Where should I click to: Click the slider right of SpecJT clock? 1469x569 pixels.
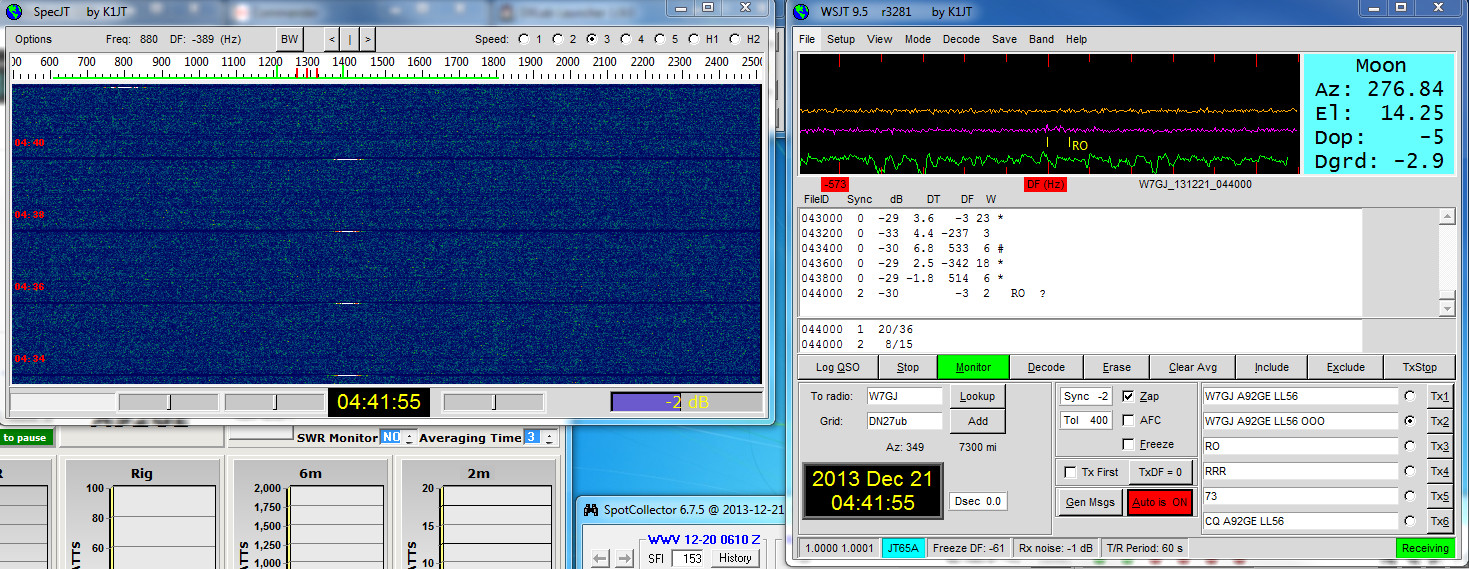pos(493,402)
